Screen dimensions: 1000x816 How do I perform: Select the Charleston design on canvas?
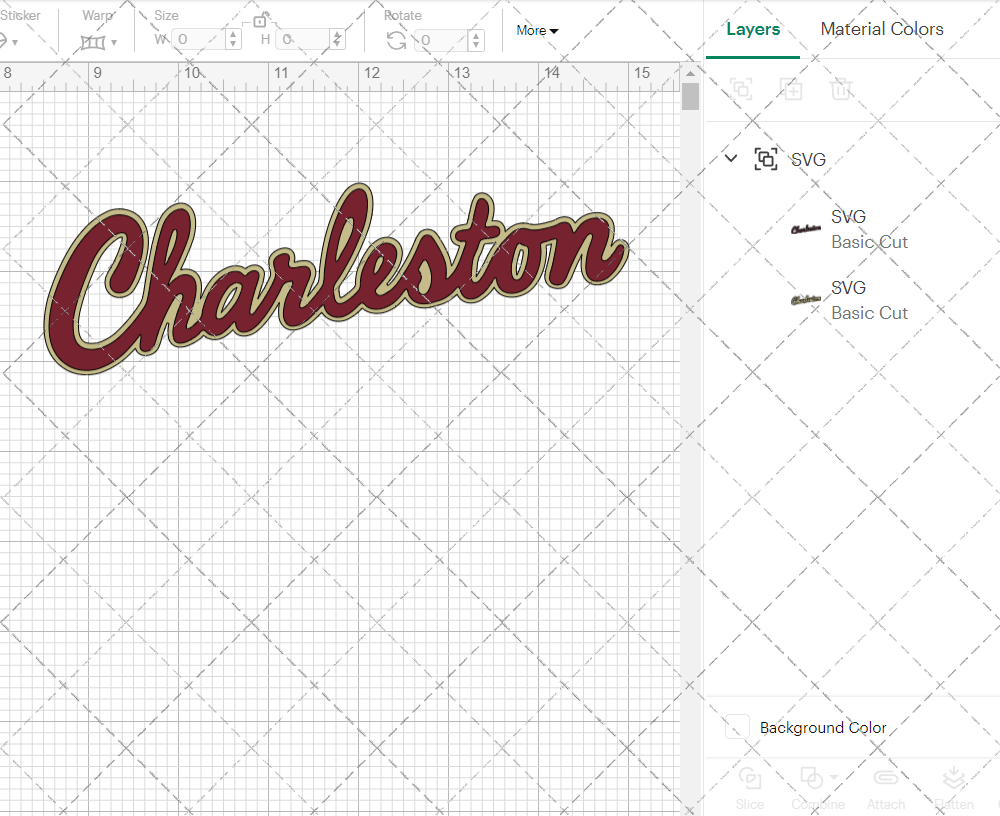coord(336,279)
